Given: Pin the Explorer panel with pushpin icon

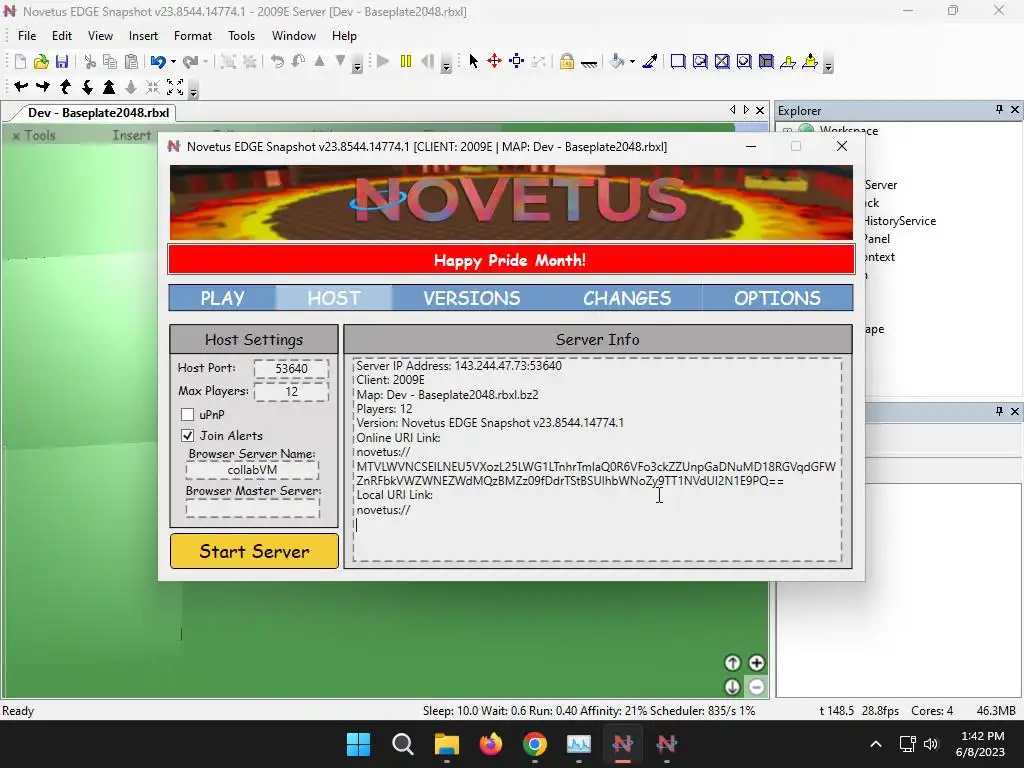Looking at the screenshot, I should click(x=999, y=110).
